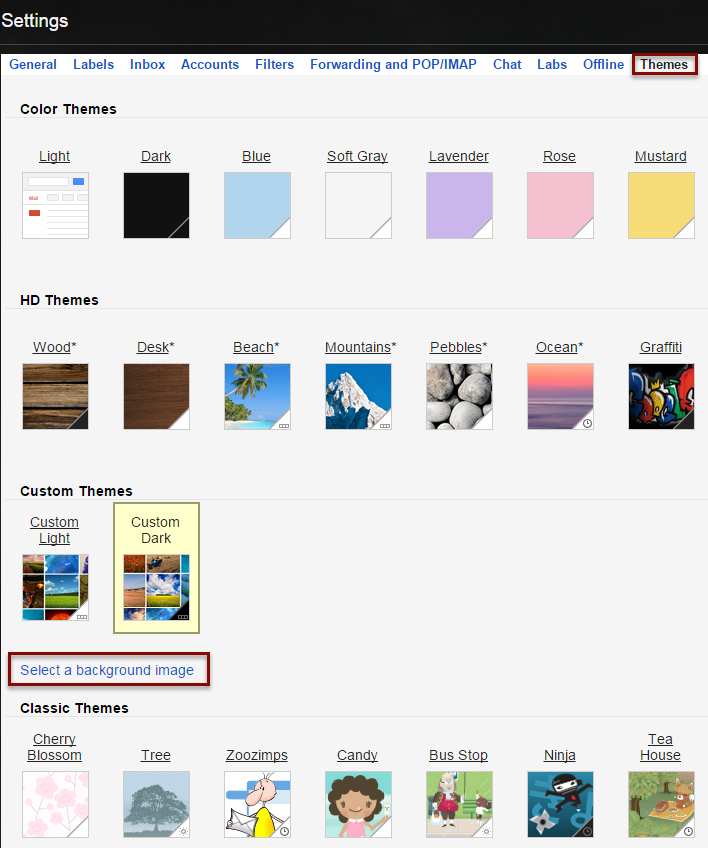Viewport: 708px width, 848px height.
Task: Choose the Zoozimps cartoon theme thumbnail
Action: [257, 804]
